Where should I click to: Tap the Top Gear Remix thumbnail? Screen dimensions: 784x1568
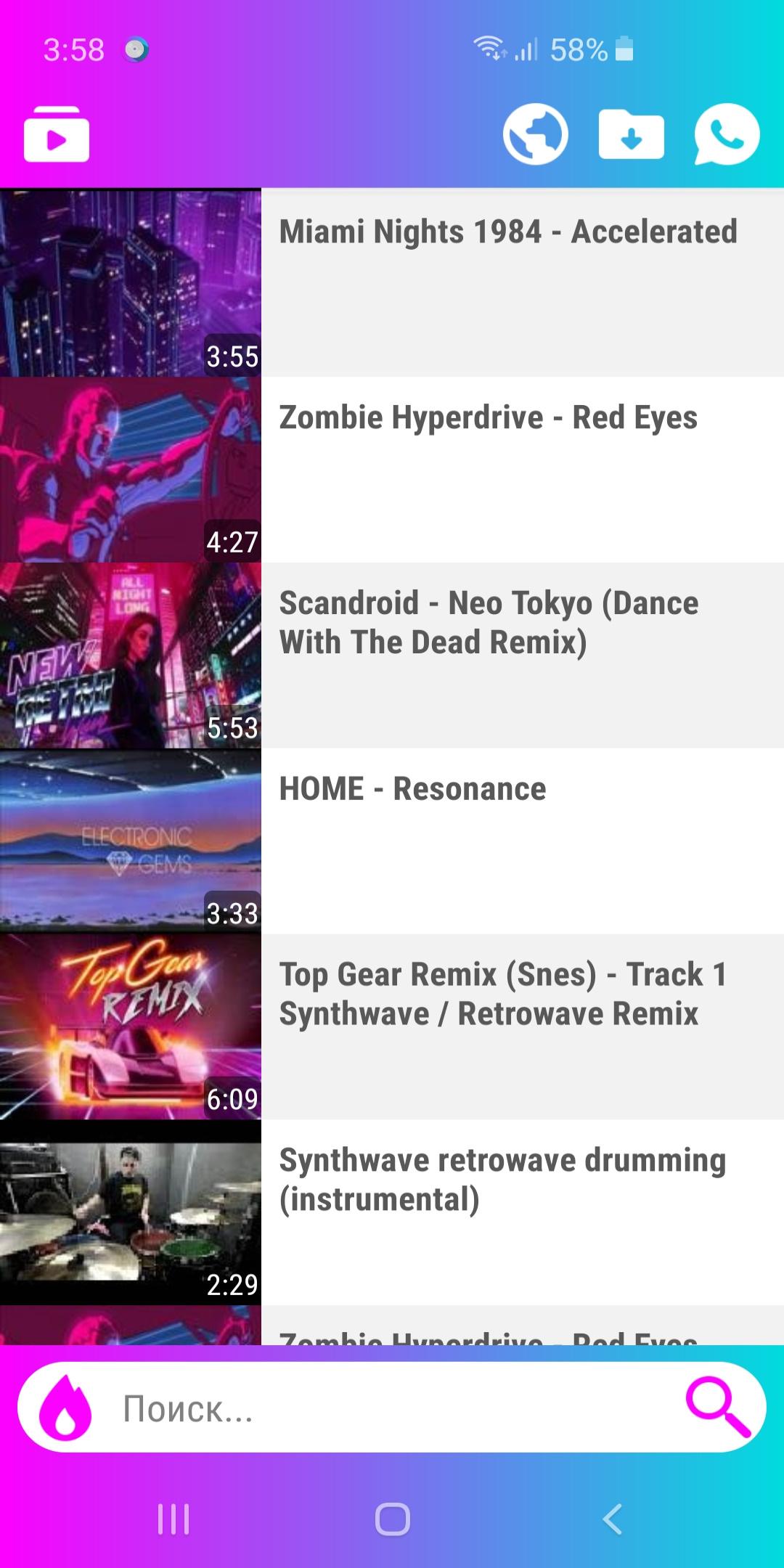point(131,1026)
